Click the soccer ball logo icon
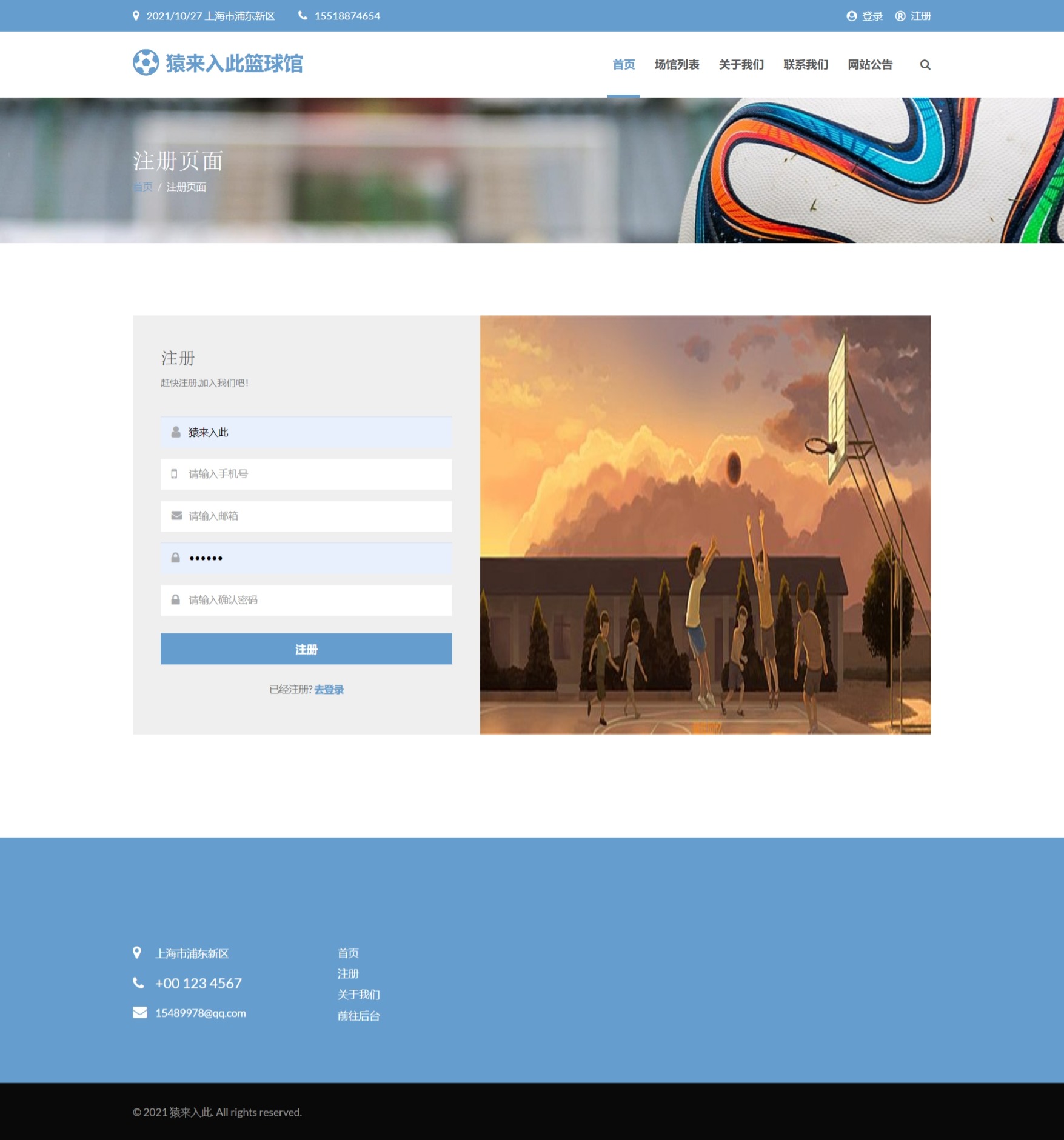 point(146,62)
